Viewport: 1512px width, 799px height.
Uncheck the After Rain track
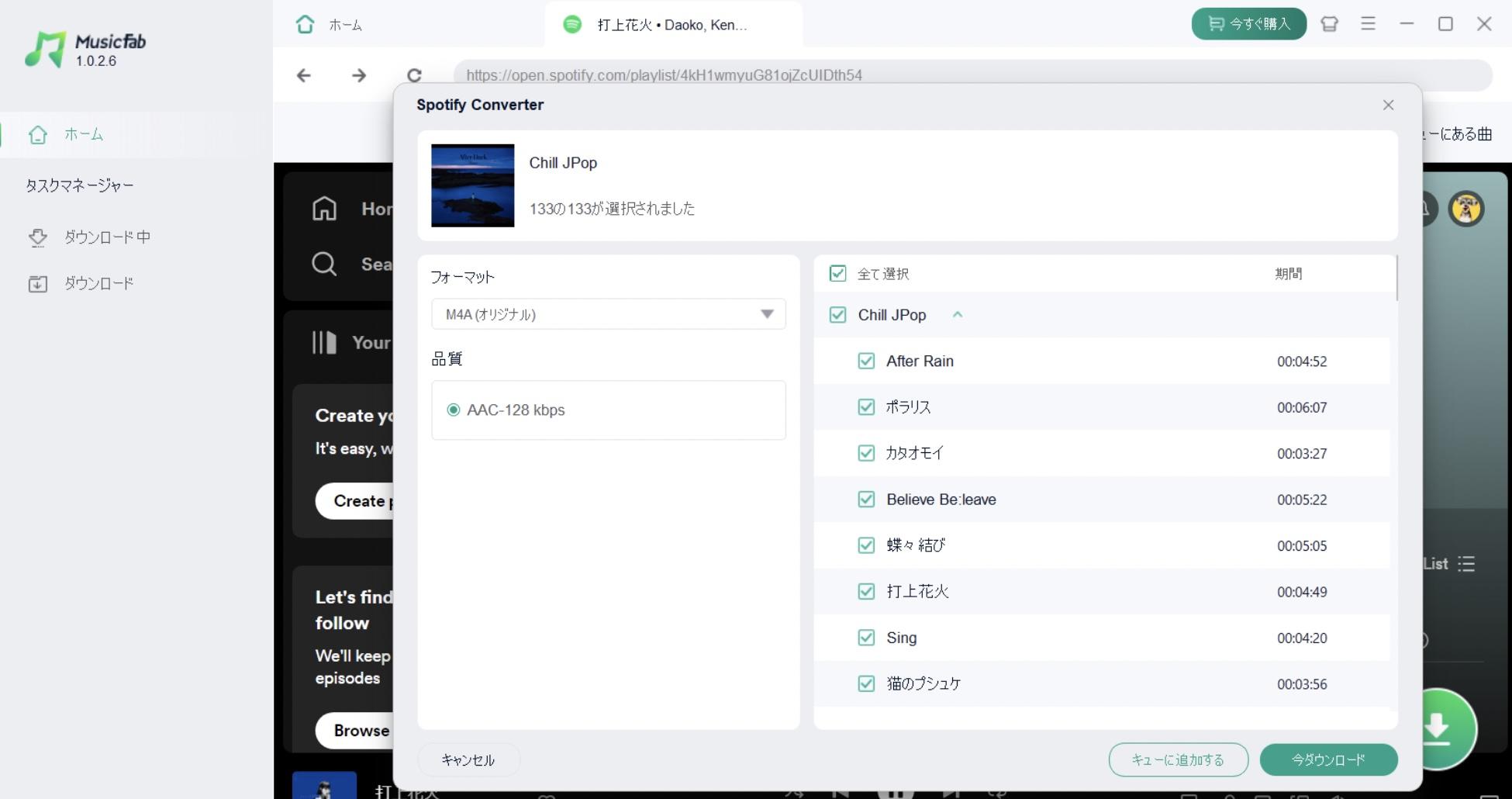click(x=866, y=361)
